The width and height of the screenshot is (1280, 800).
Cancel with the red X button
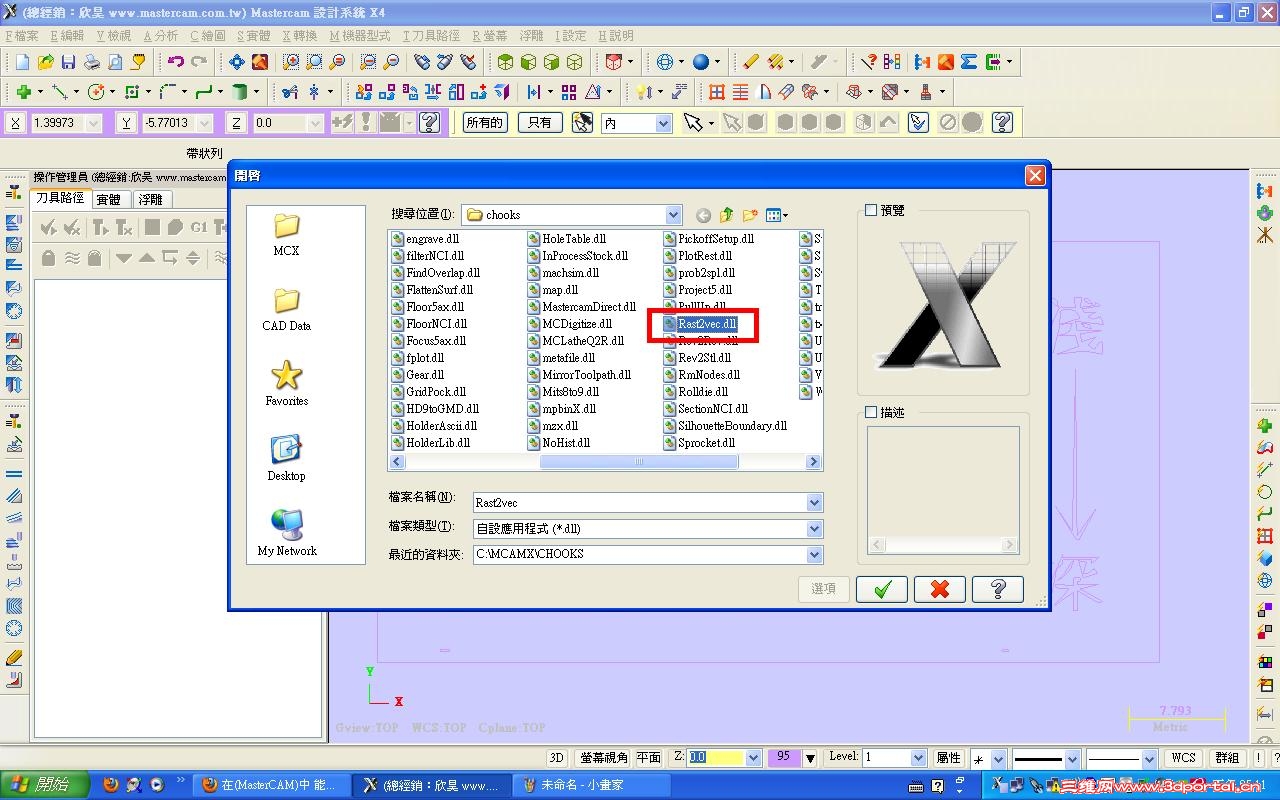click(939, 589)
